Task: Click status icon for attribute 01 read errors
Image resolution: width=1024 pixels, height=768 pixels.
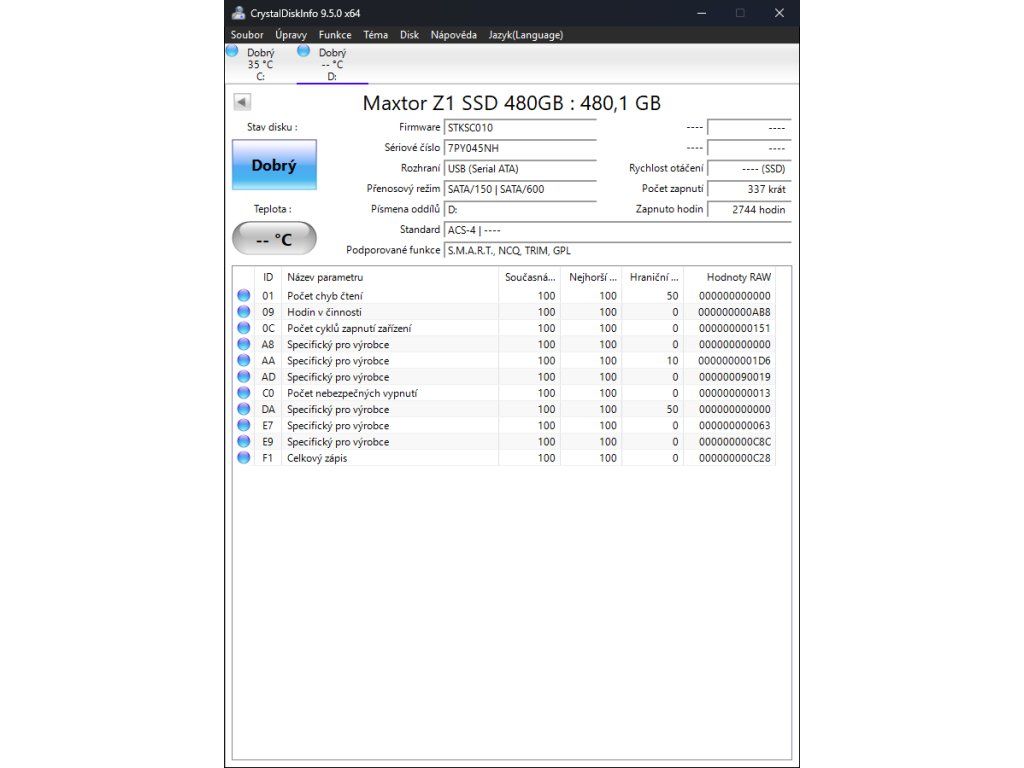Action: pyautogui.click(x=243, y=296)
